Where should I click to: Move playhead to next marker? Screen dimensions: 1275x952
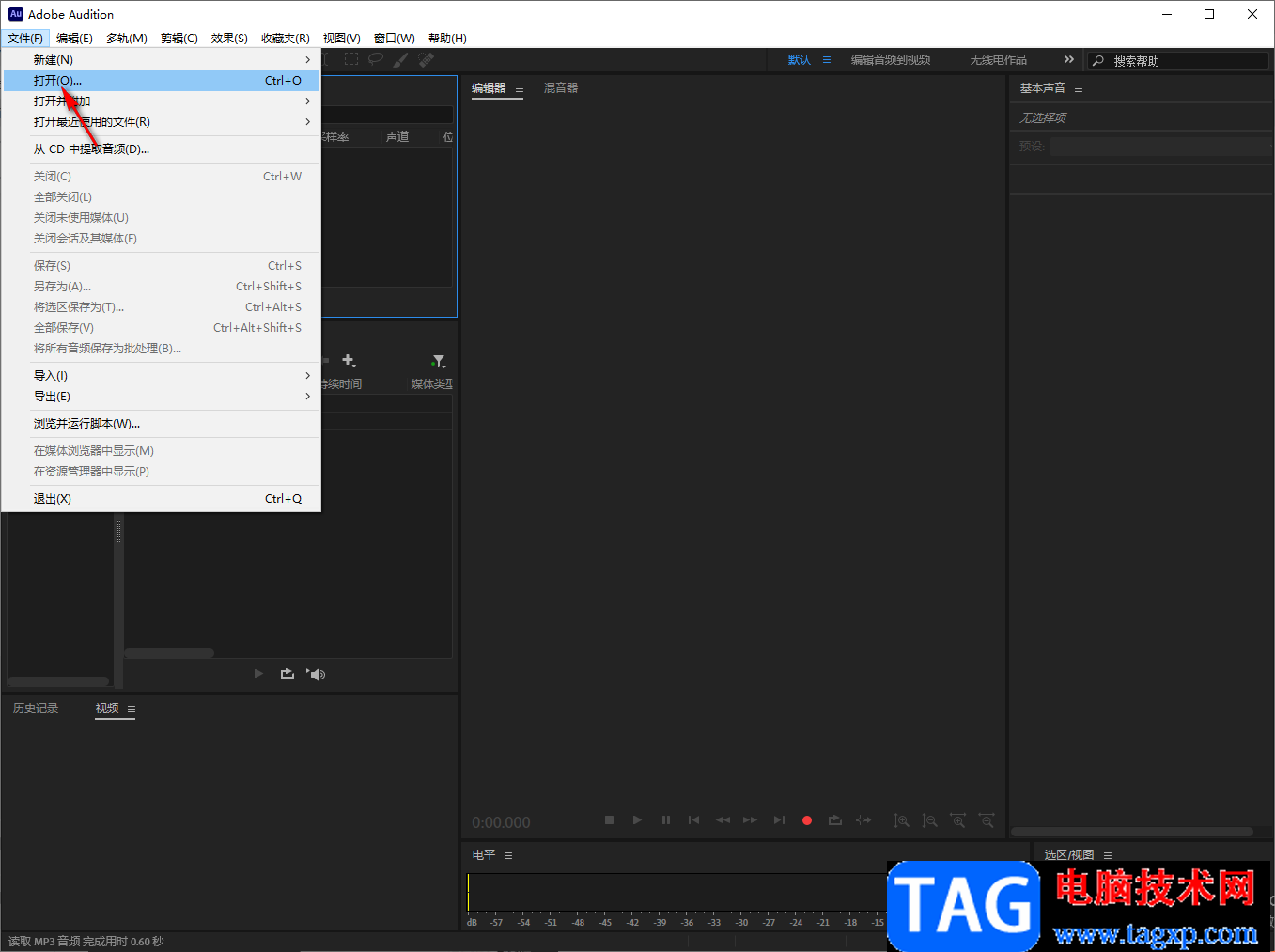click(x=779, y=820)
